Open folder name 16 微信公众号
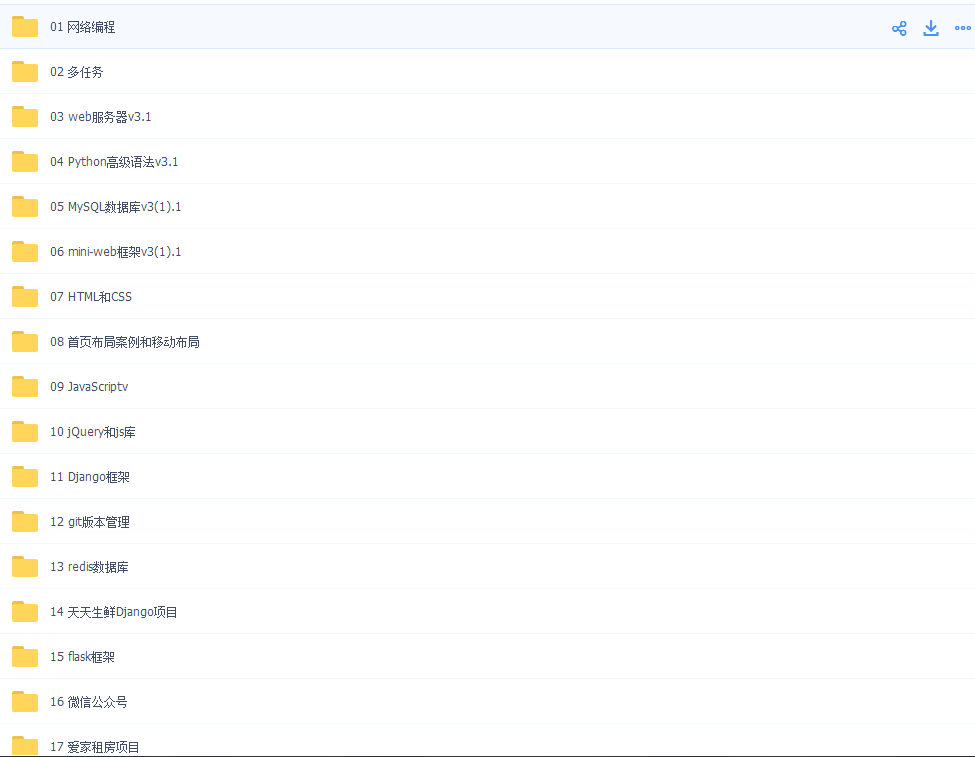975x757 pixels. tap(89, 702)
